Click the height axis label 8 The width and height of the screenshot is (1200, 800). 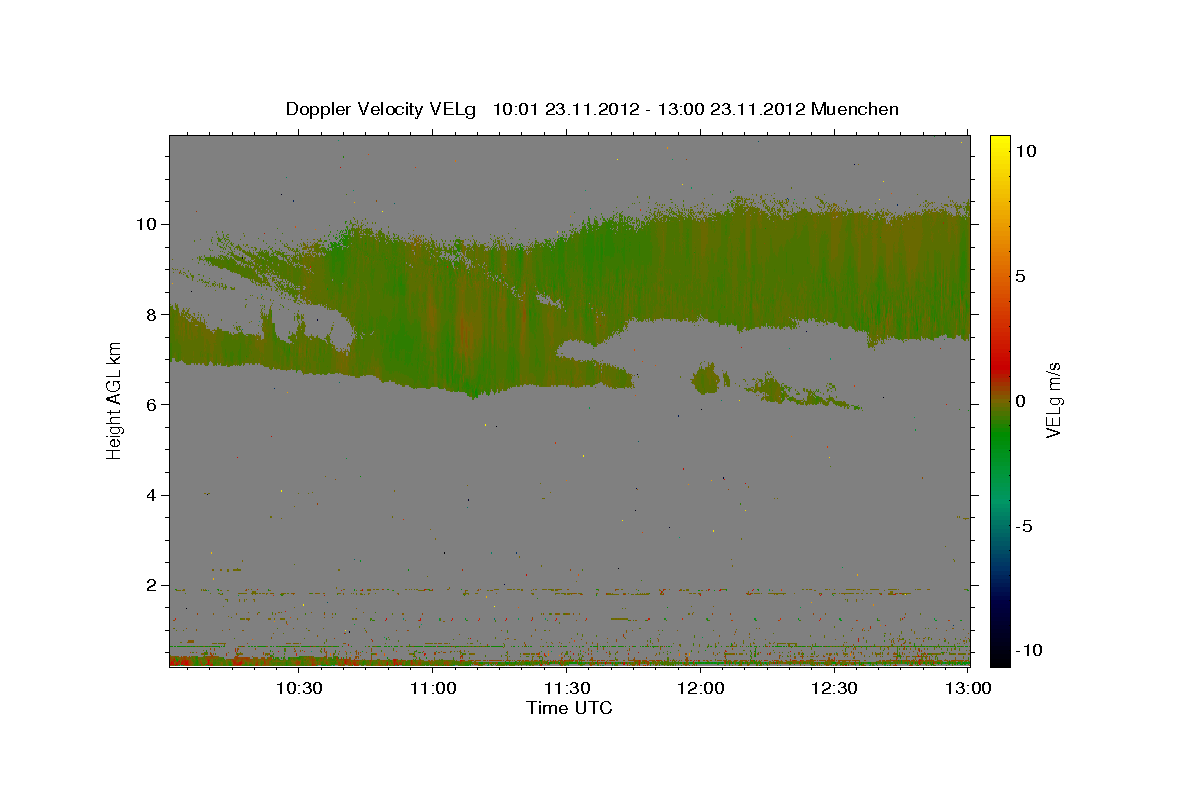coord(154,314)
